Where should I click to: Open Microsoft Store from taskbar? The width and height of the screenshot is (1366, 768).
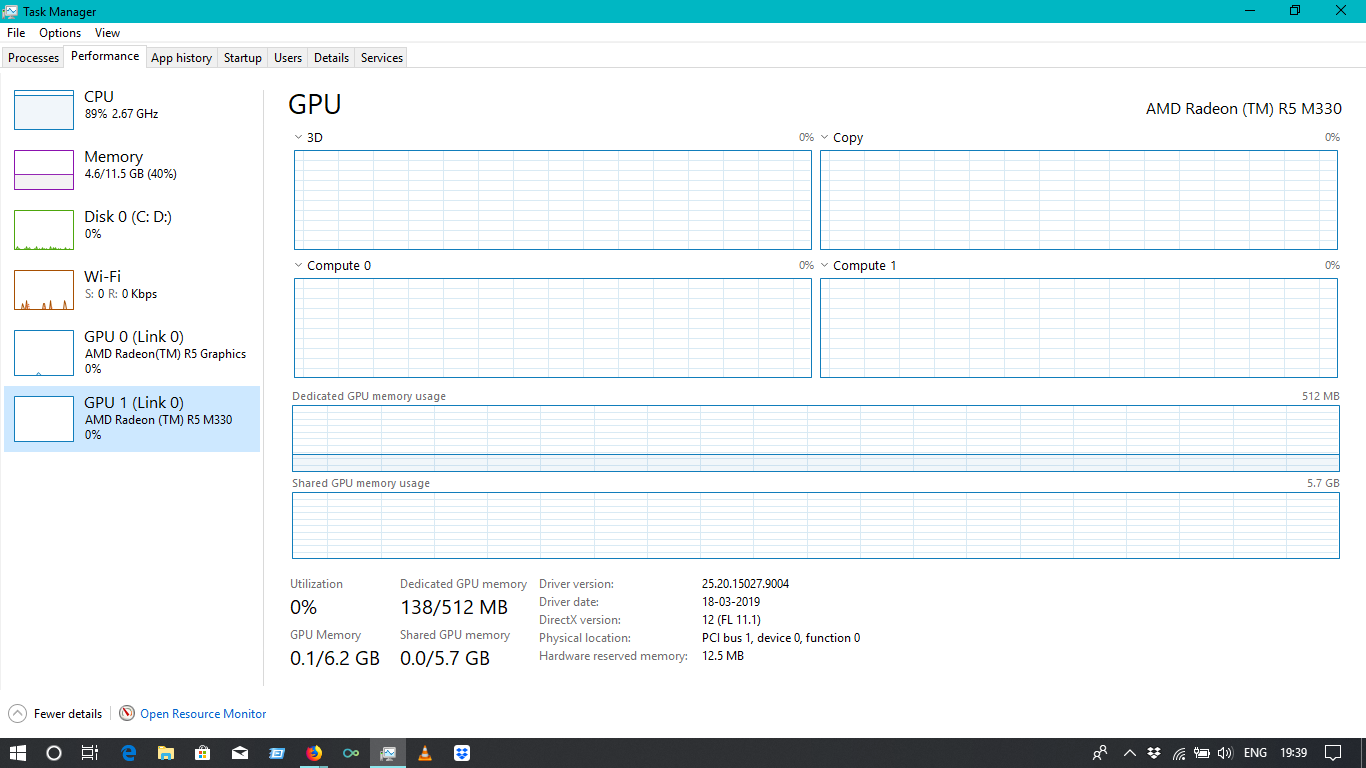[203, 753]
